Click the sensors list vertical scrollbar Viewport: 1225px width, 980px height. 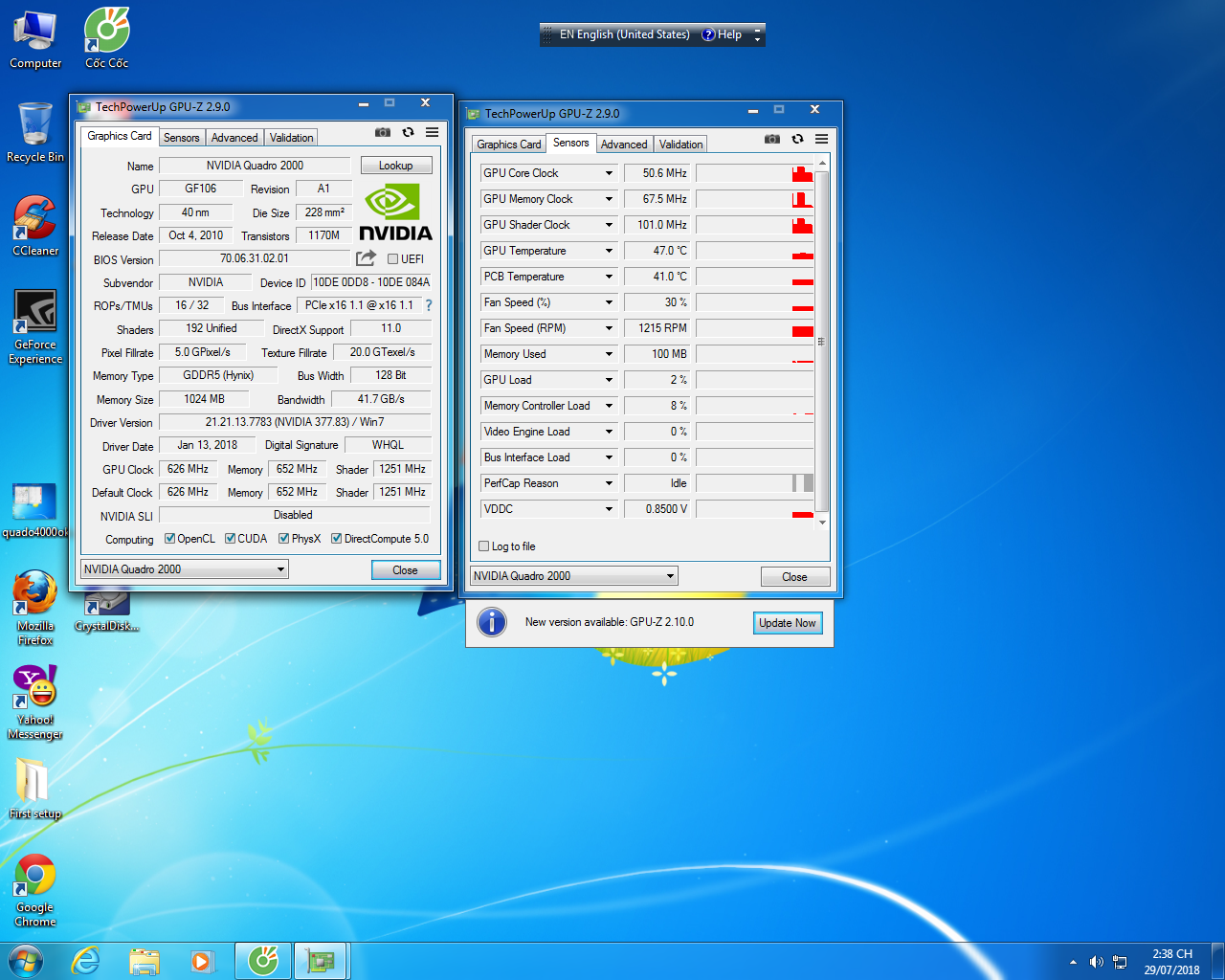click(822, 343)
